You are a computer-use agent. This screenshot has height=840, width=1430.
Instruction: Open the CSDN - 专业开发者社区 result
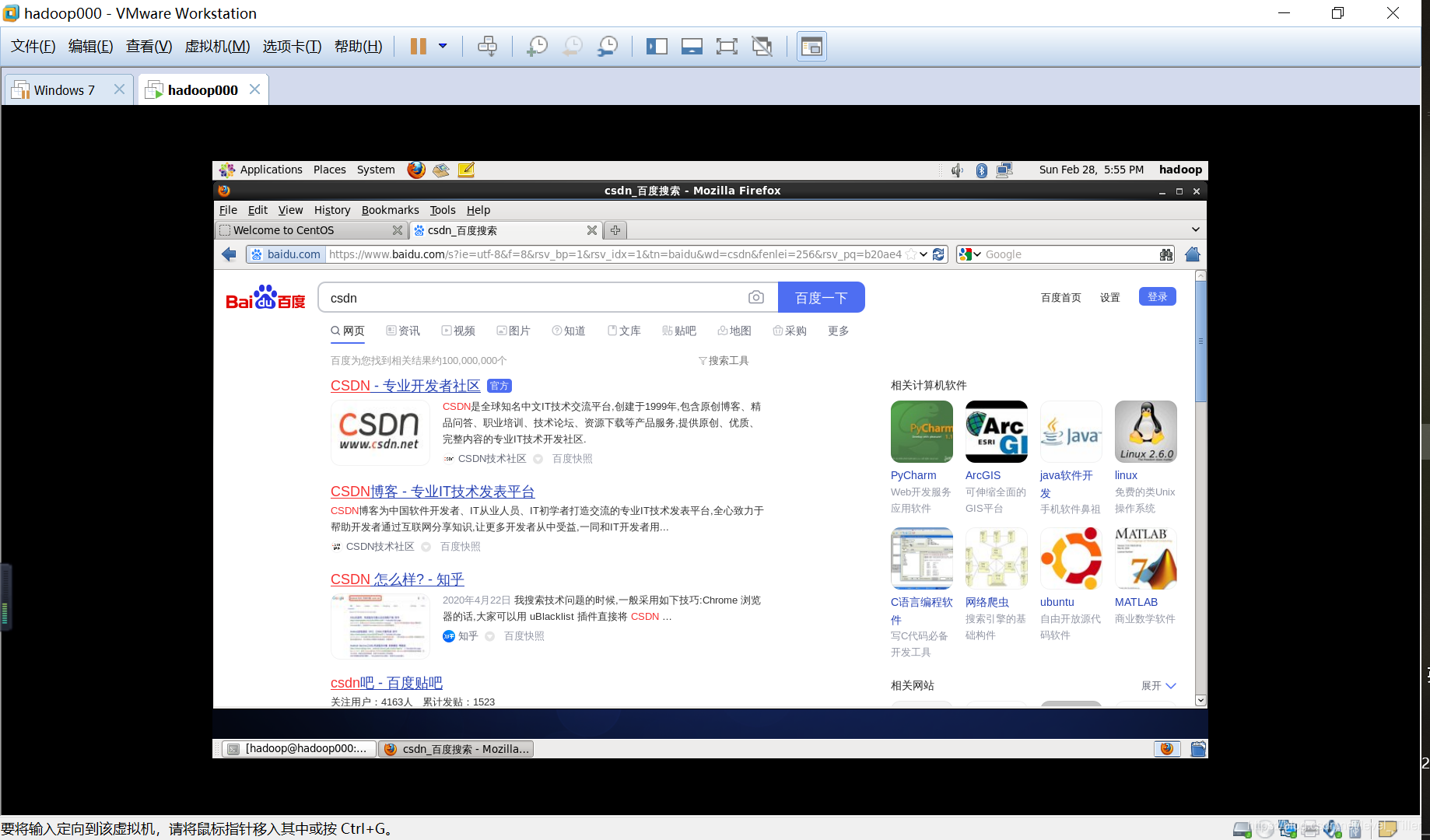coord(405,386)
